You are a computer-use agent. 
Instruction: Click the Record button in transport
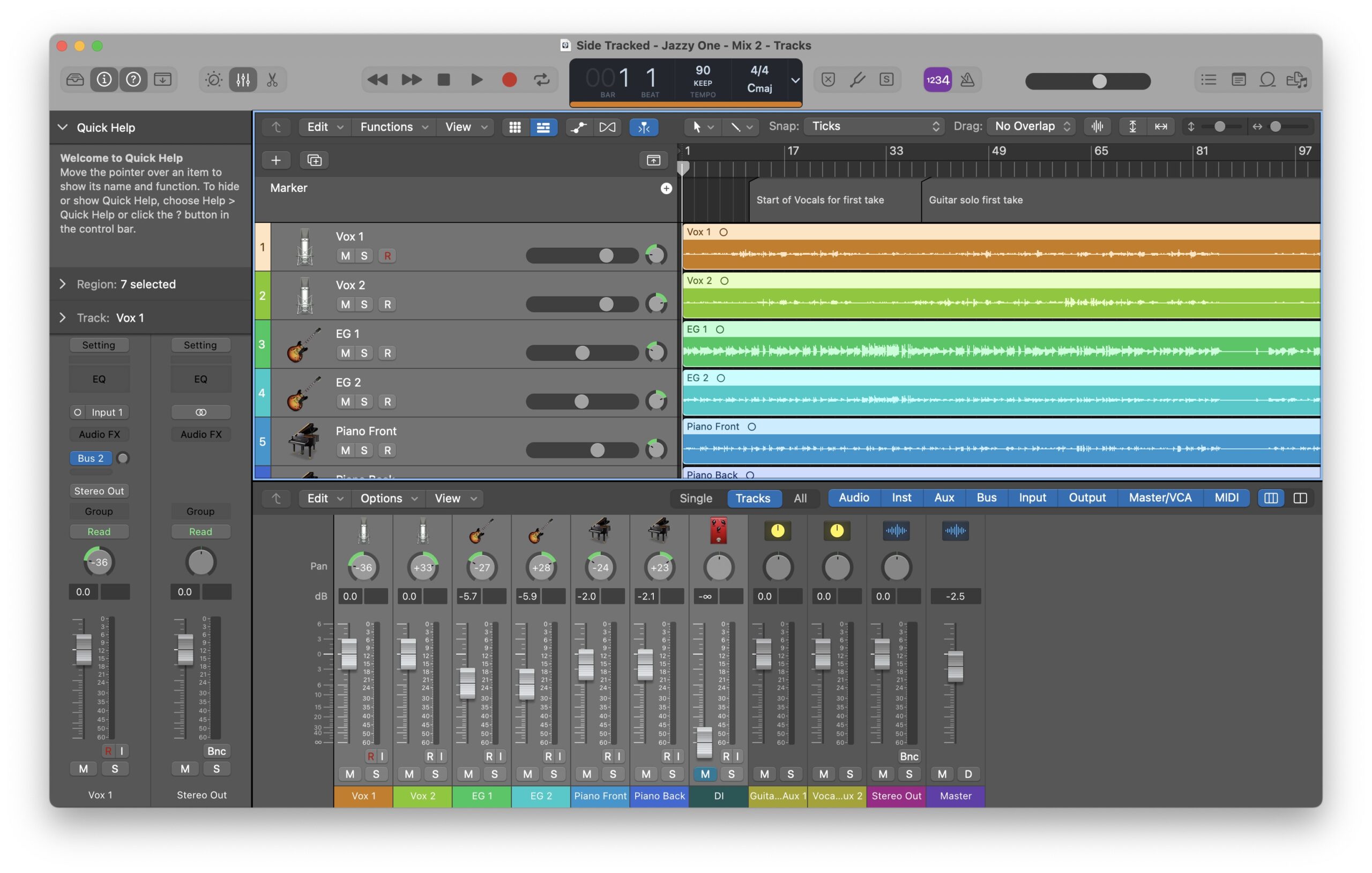pos(509,80)
